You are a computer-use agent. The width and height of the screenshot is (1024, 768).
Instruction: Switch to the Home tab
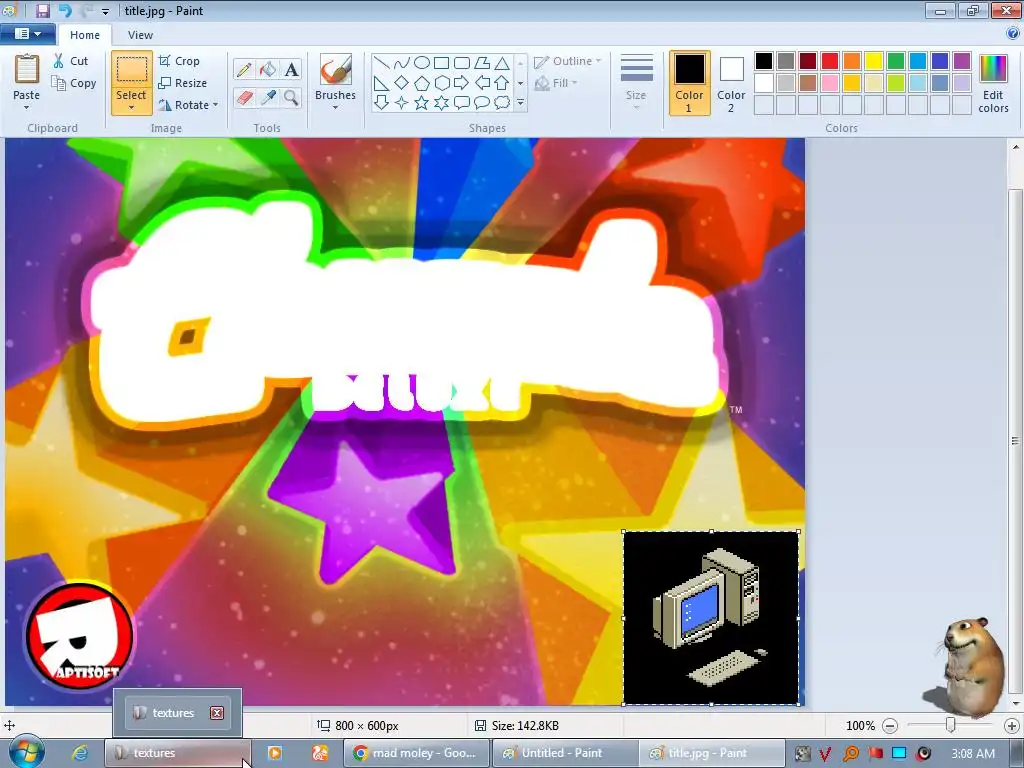pos(85,35)
